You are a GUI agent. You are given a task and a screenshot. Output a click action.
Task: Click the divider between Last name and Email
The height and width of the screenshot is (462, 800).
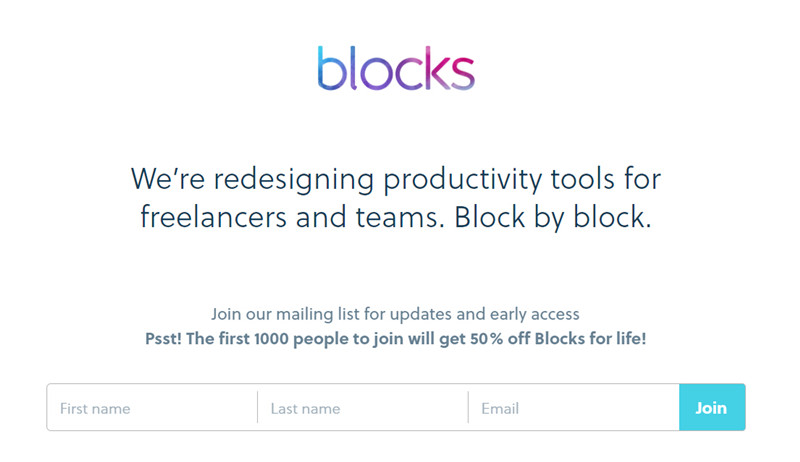point(468,408)
